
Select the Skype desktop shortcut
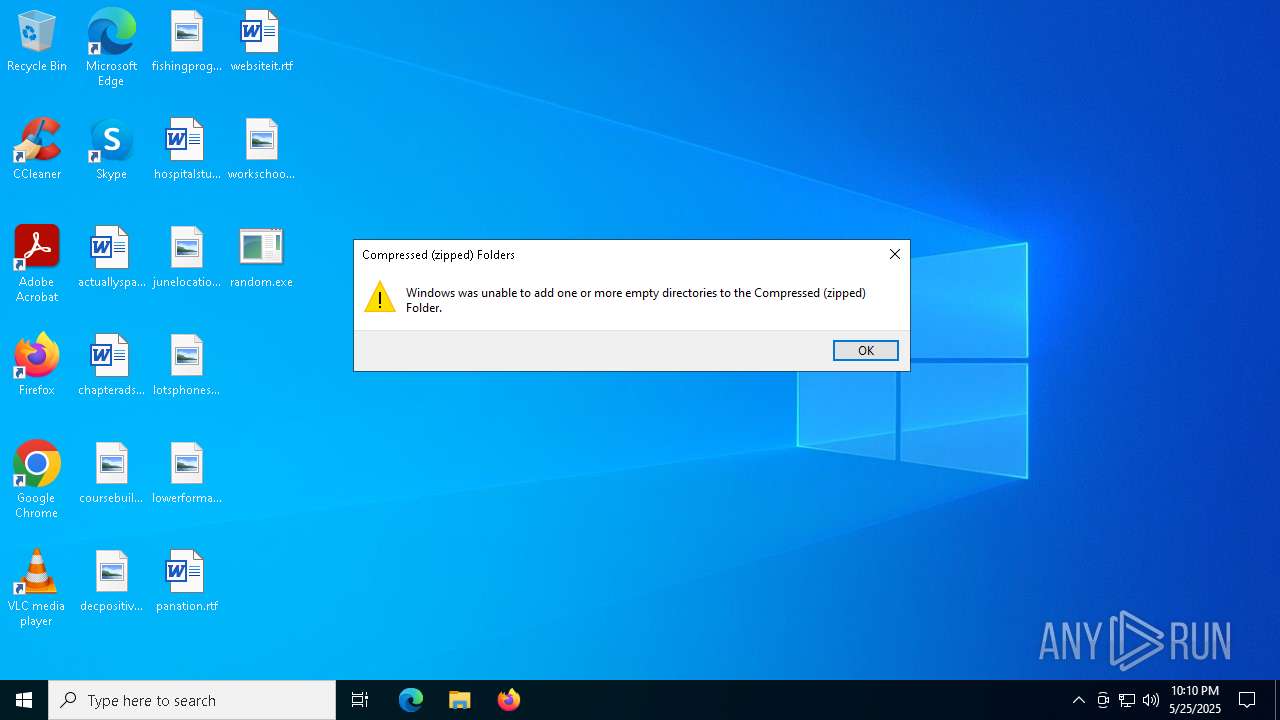click(x=111, y=150)
